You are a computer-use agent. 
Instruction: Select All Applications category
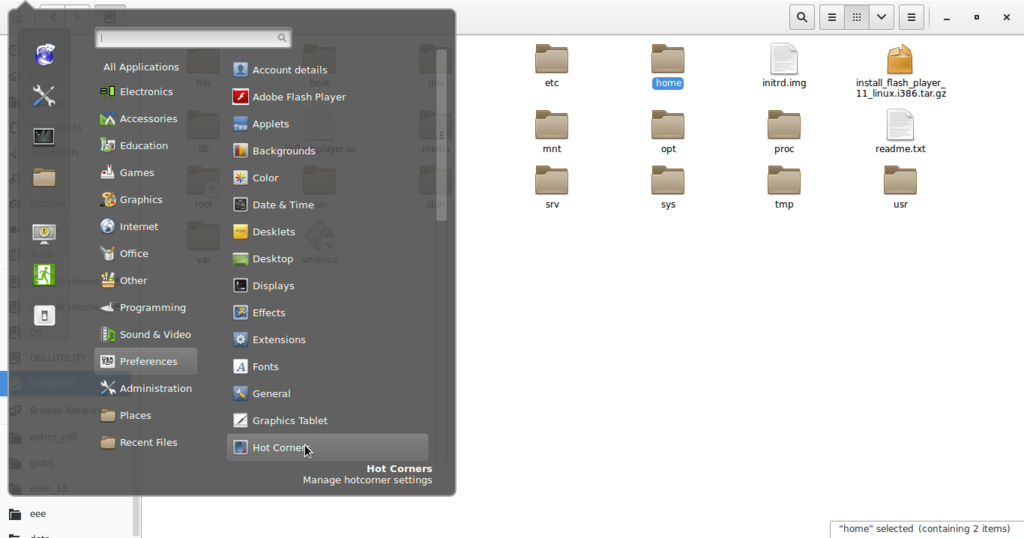pos(140,67)
